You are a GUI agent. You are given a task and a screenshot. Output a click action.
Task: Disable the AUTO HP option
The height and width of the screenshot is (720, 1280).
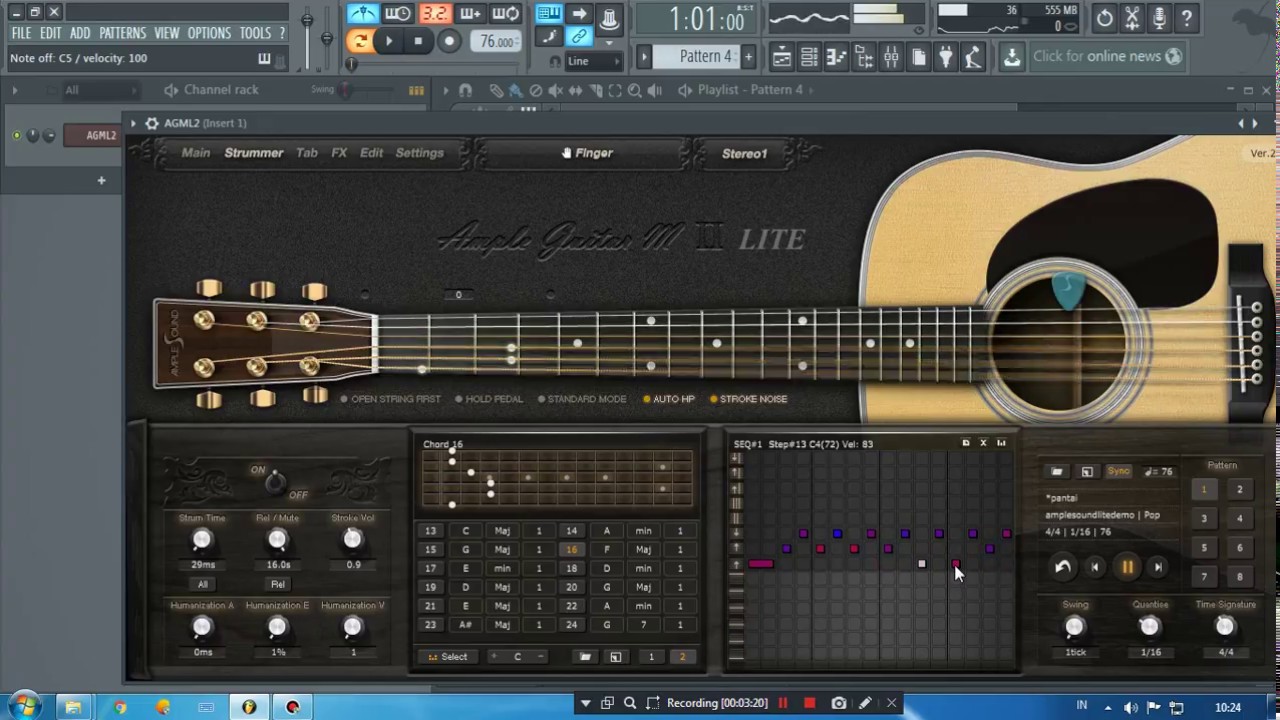[669, 399]
